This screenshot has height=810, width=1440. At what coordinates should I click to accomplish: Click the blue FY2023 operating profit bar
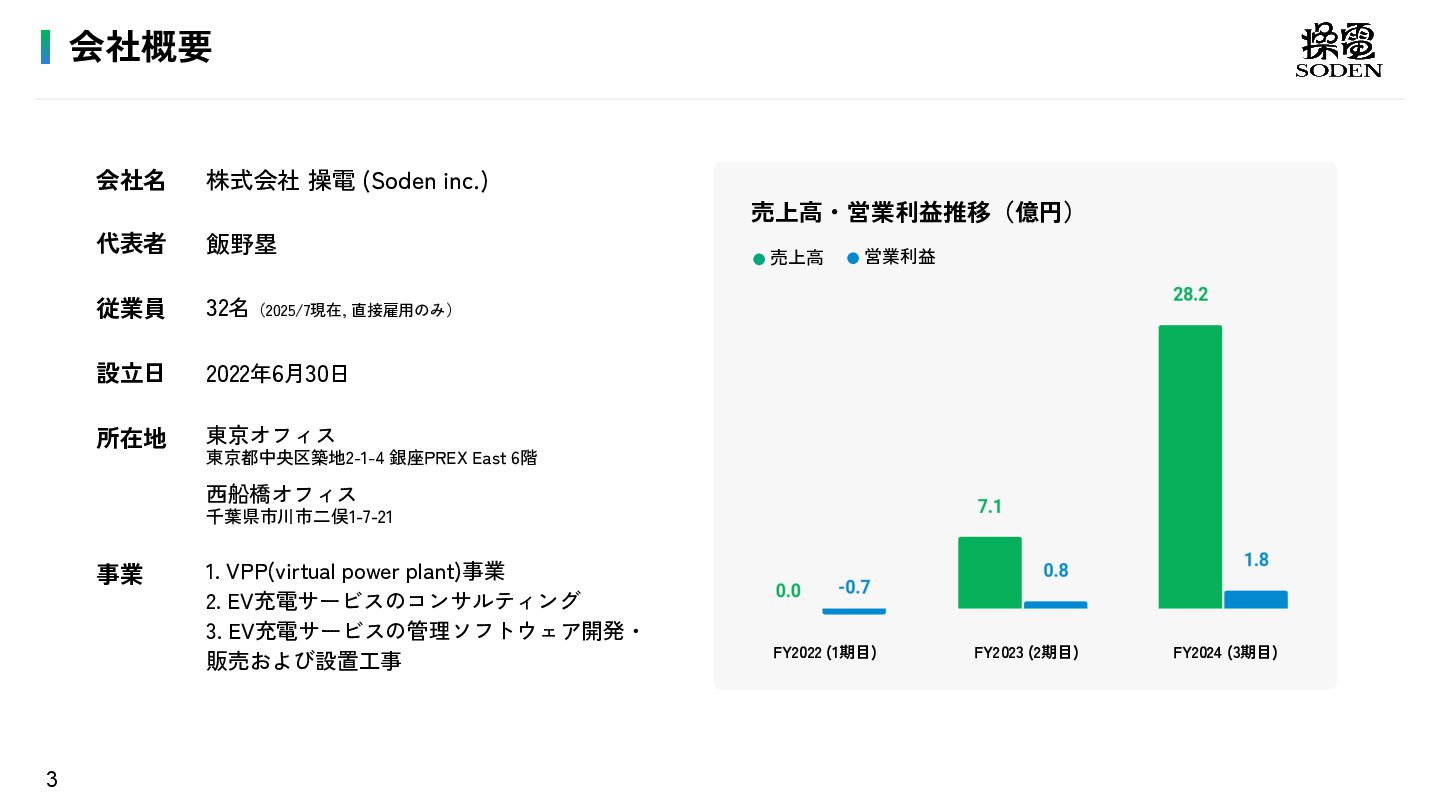1056,605
